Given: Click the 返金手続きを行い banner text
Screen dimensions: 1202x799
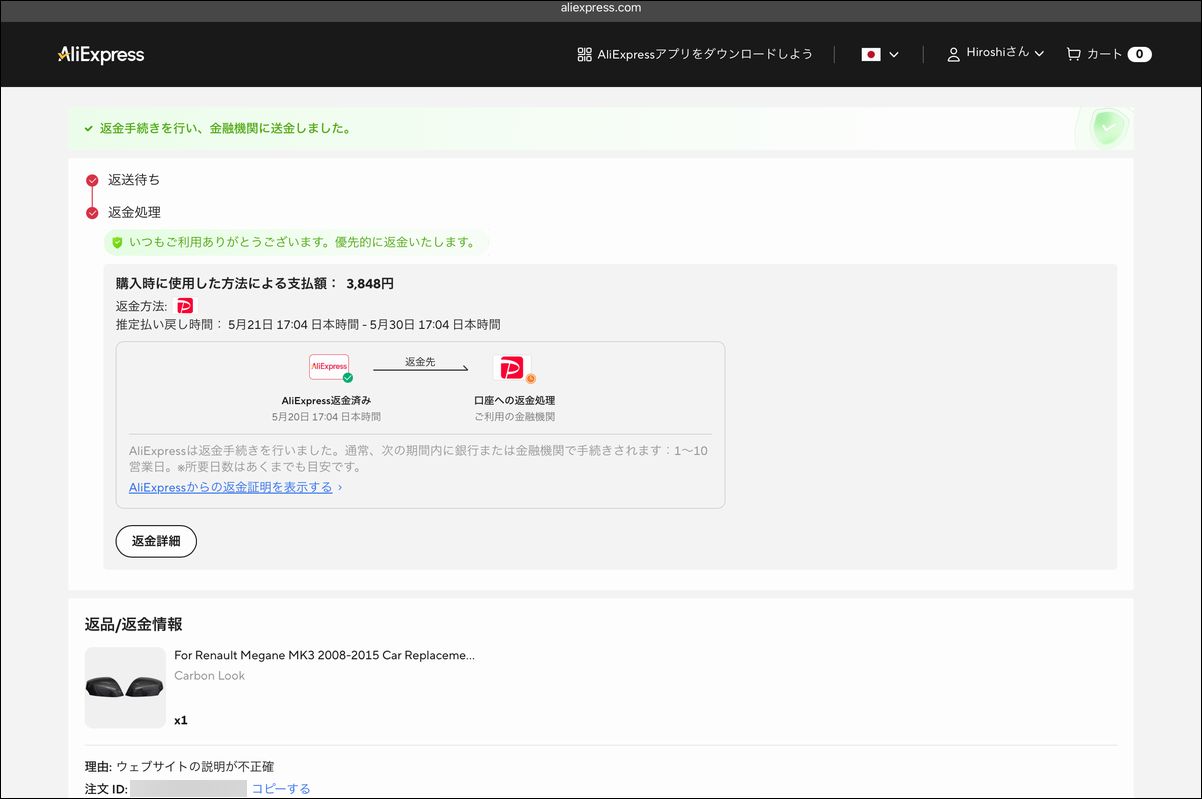Looking at the screenshot, I should [225, 129].
